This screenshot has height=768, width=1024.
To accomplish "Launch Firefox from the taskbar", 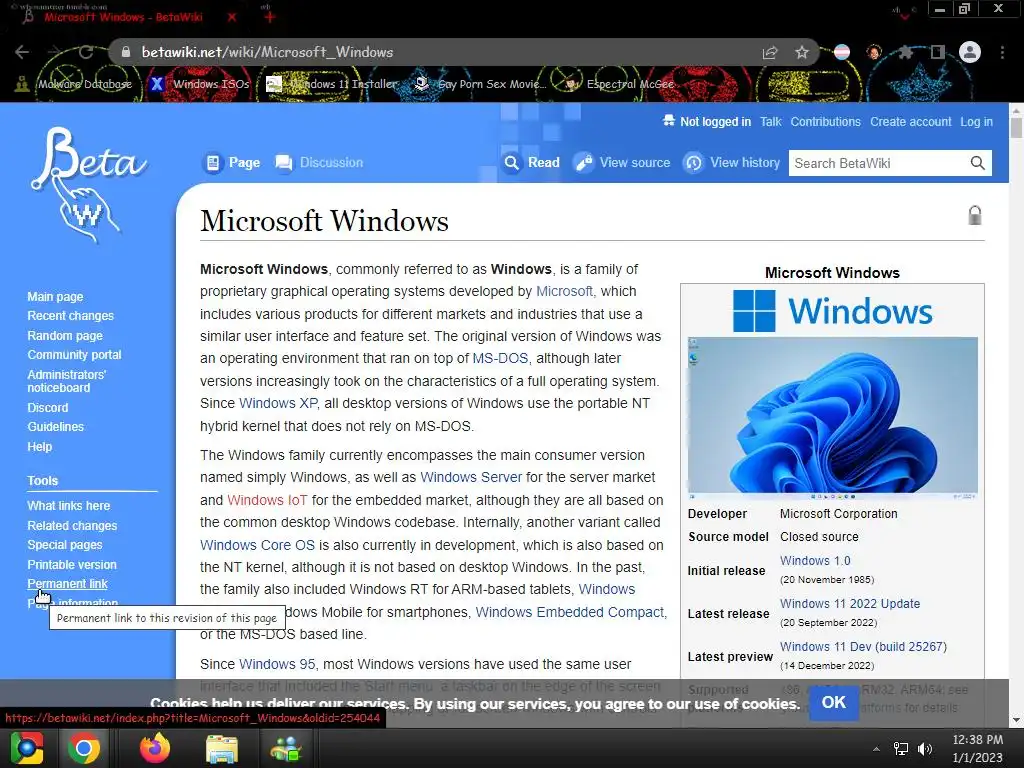I will pos(155,748).
